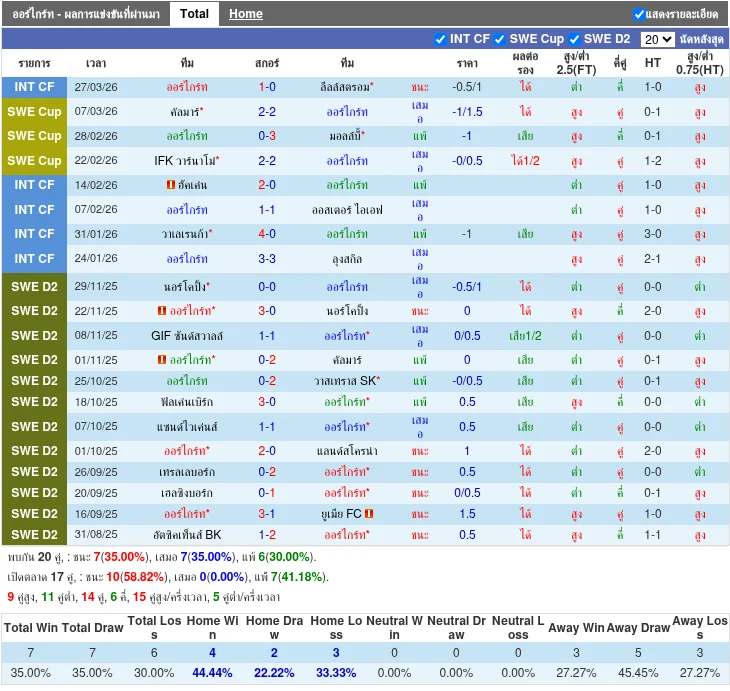730x691 pixels.
Task: Click the INT CF league badge dated 27/03/26
Action: coord(35,87)
